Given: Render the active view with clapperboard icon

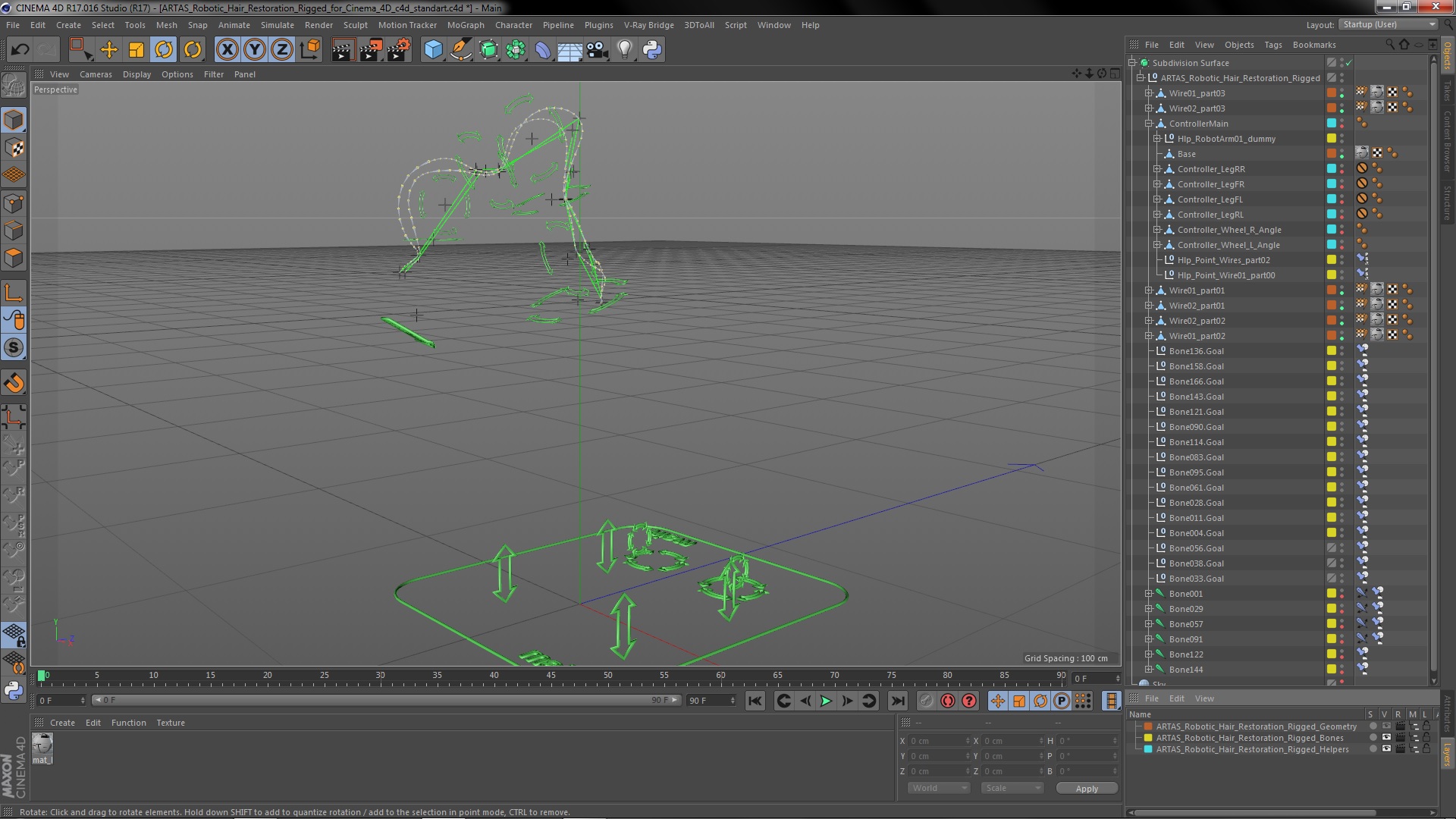Looking at the screenshot, I should point(343,50).
